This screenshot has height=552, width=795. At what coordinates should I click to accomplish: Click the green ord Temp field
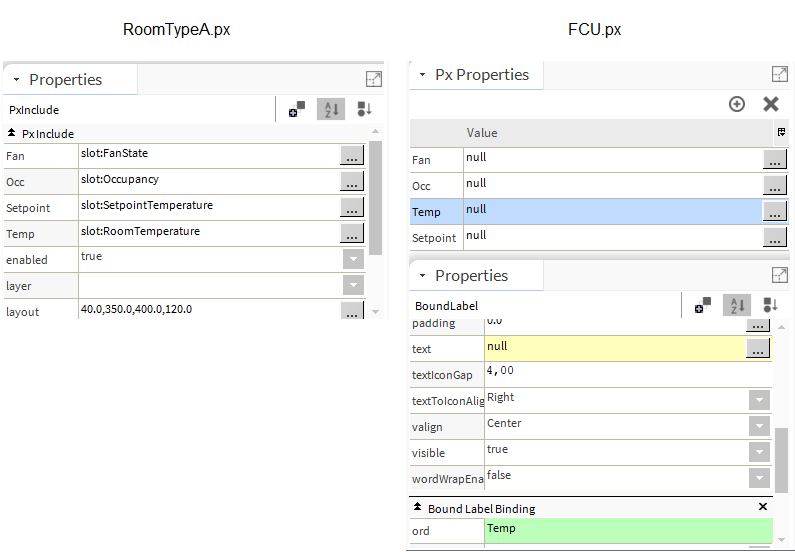click(628, 530)
